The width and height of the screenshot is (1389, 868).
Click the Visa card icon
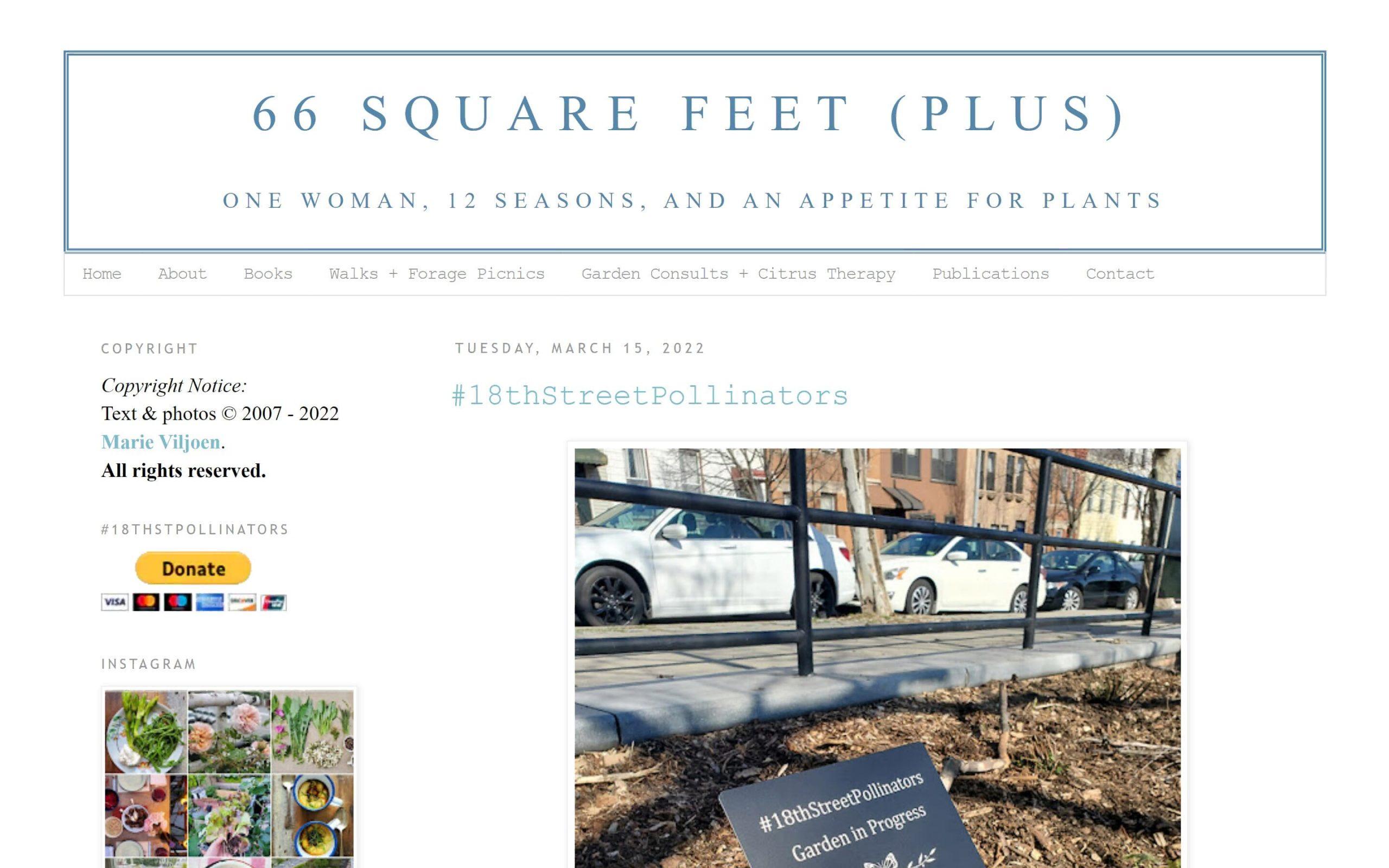(115, 602)
